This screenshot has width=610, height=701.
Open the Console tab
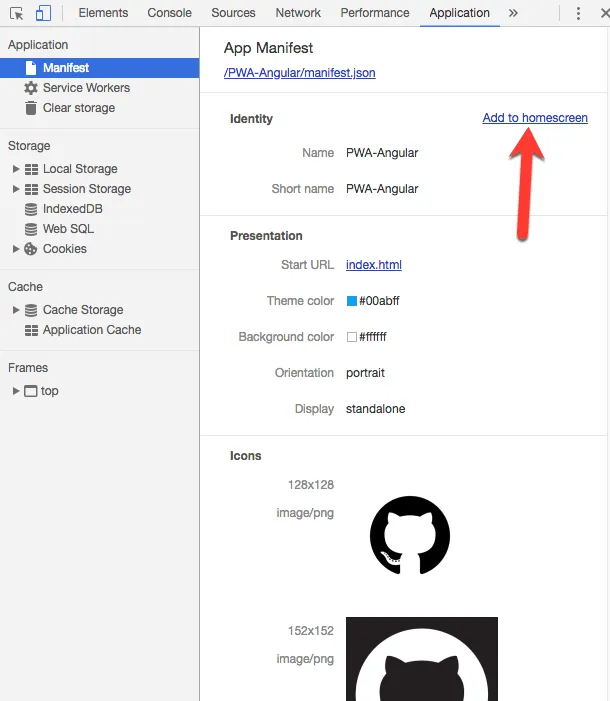click(x=170, y=13)
